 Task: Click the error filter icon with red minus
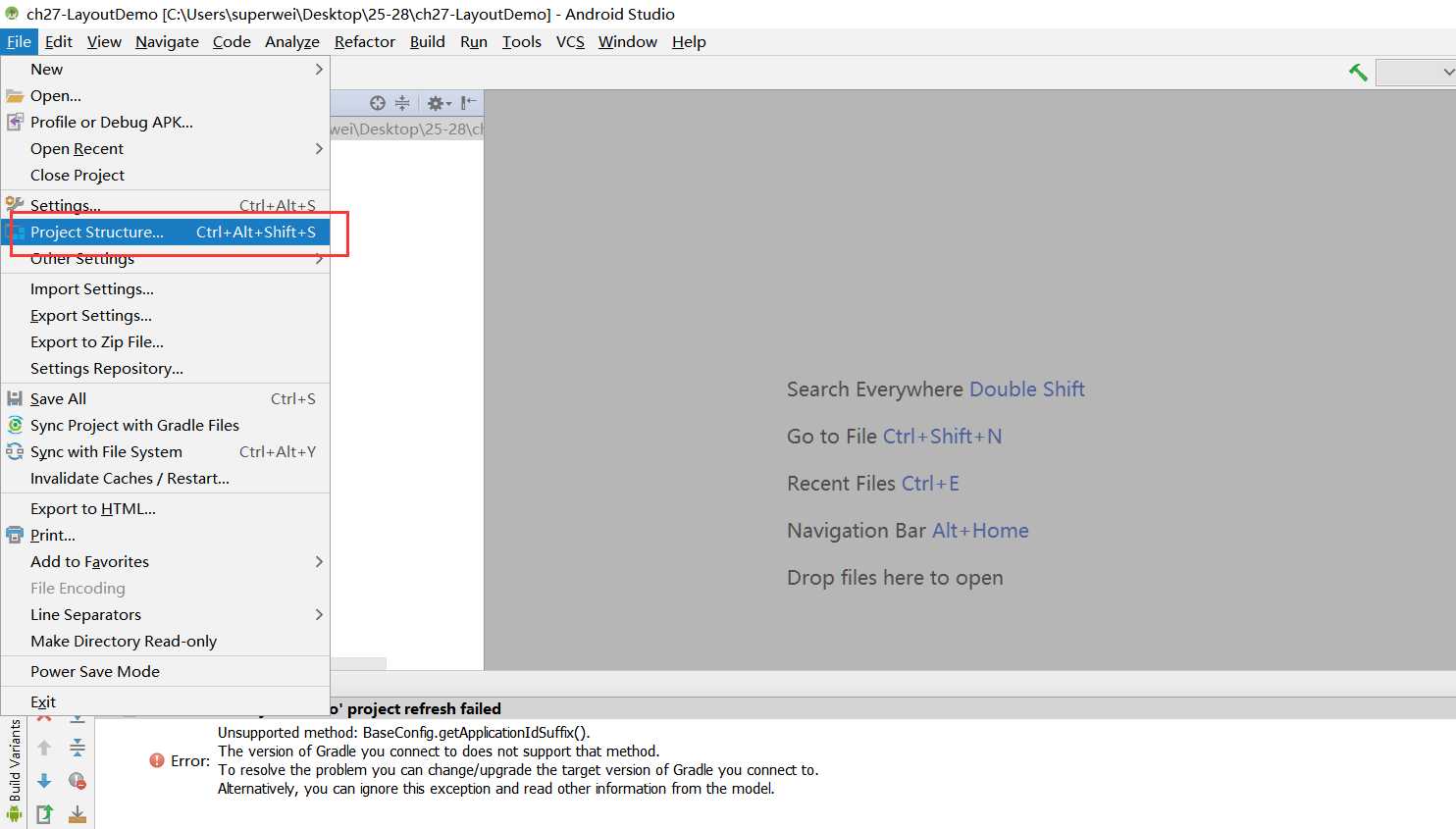point(78,781)
